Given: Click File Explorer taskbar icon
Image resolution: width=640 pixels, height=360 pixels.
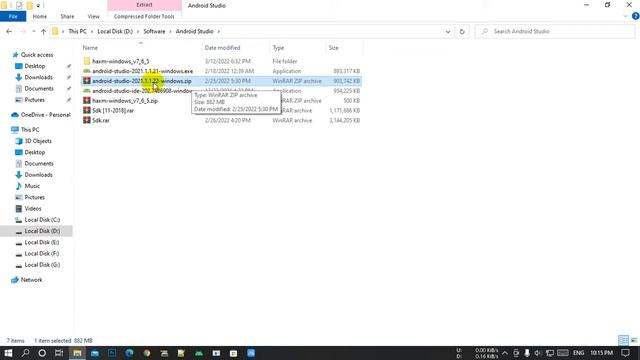Looking at the screenshot, I should tap(77, 353).
